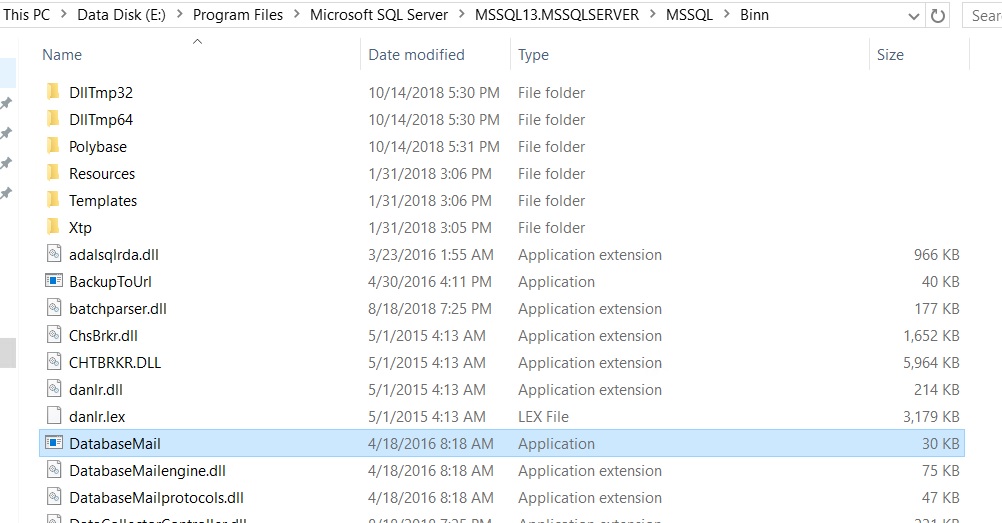1002x523 pixels.
Task: Select the Polybase folder icon
Action: [x=54, y=147]
